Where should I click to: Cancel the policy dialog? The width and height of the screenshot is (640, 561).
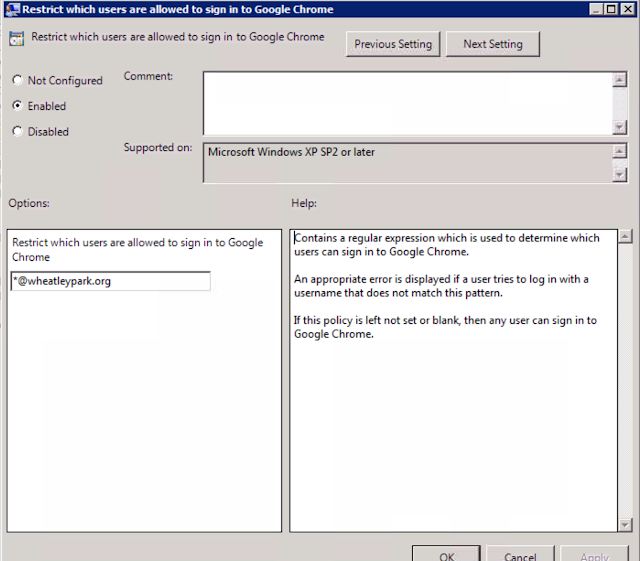click(520, 555)
